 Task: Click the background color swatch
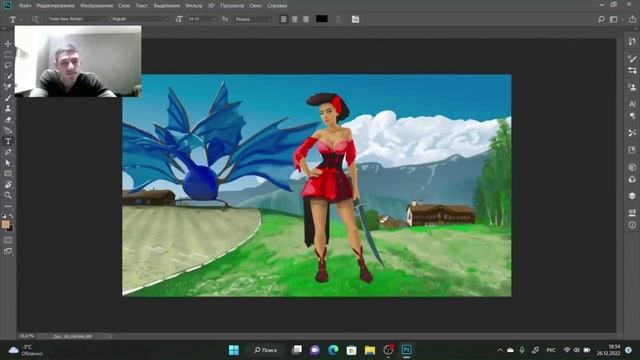10,229
